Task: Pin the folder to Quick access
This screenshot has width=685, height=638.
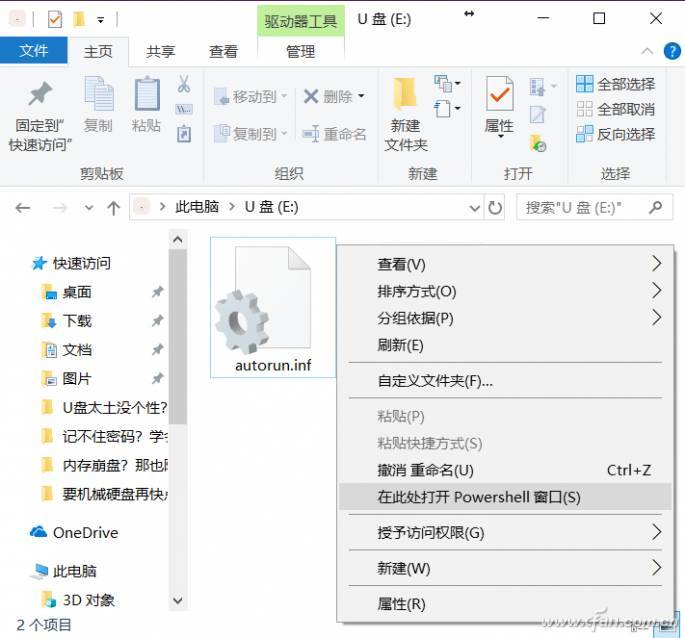Action: point(40,116)
